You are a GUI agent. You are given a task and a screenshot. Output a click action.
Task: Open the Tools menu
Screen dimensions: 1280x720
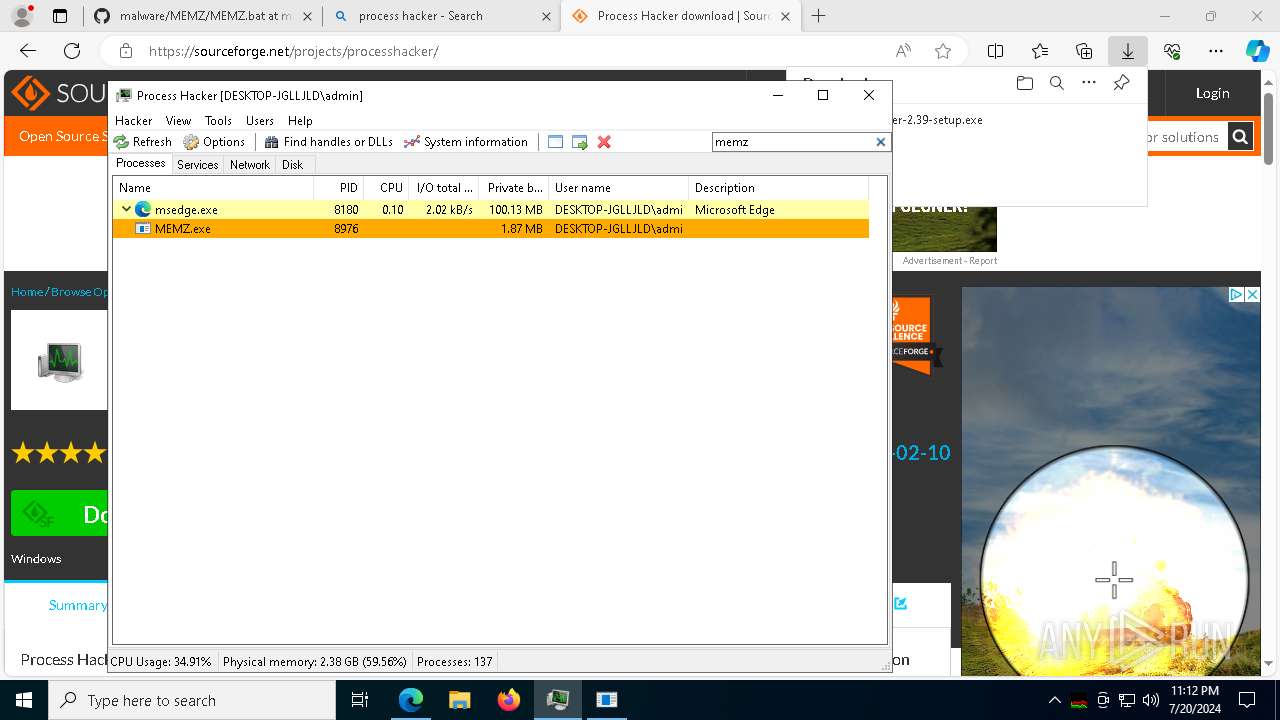click(218, 120)
